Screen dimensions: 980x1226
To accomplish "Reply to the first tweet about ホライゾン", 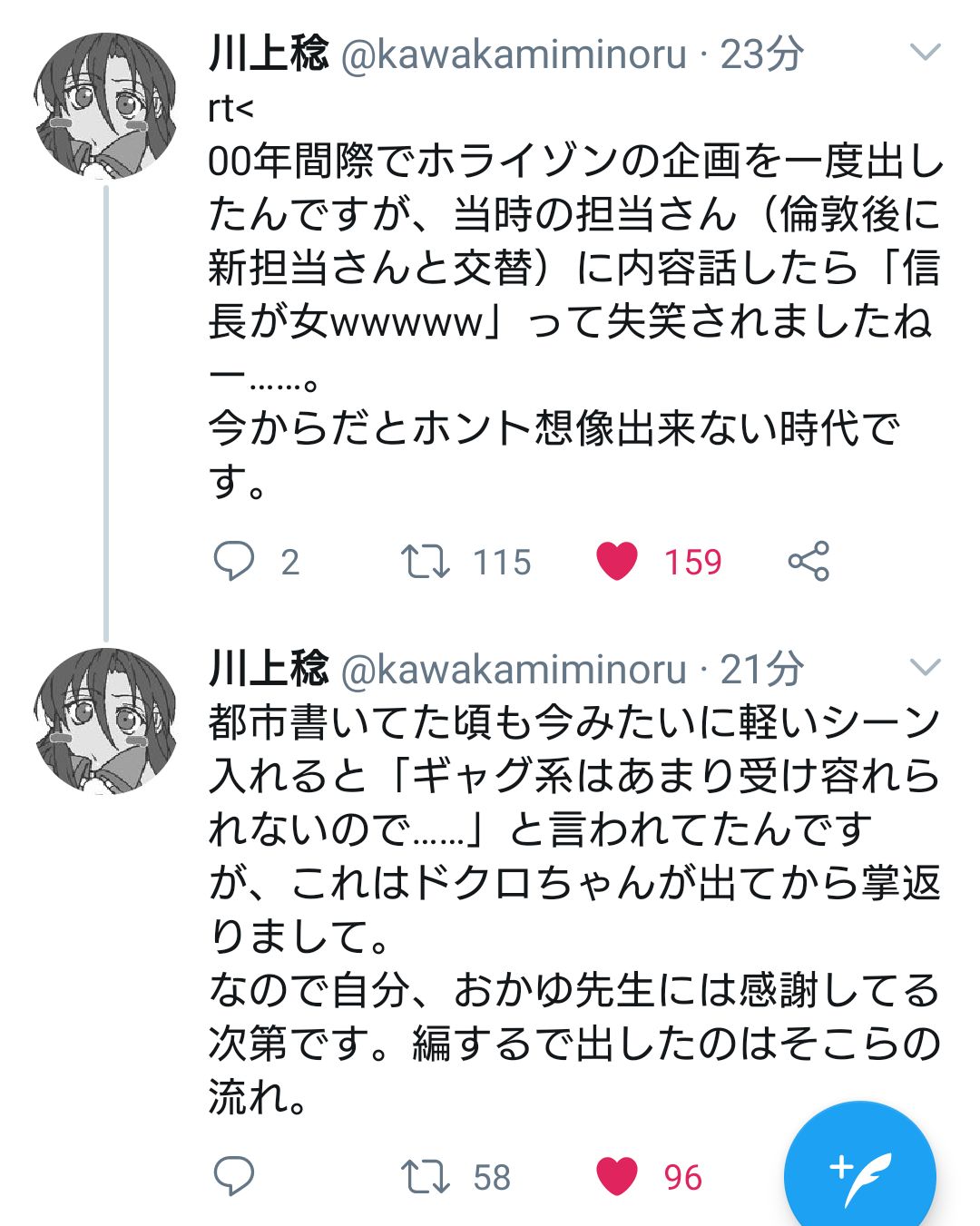I will (234, 561).
